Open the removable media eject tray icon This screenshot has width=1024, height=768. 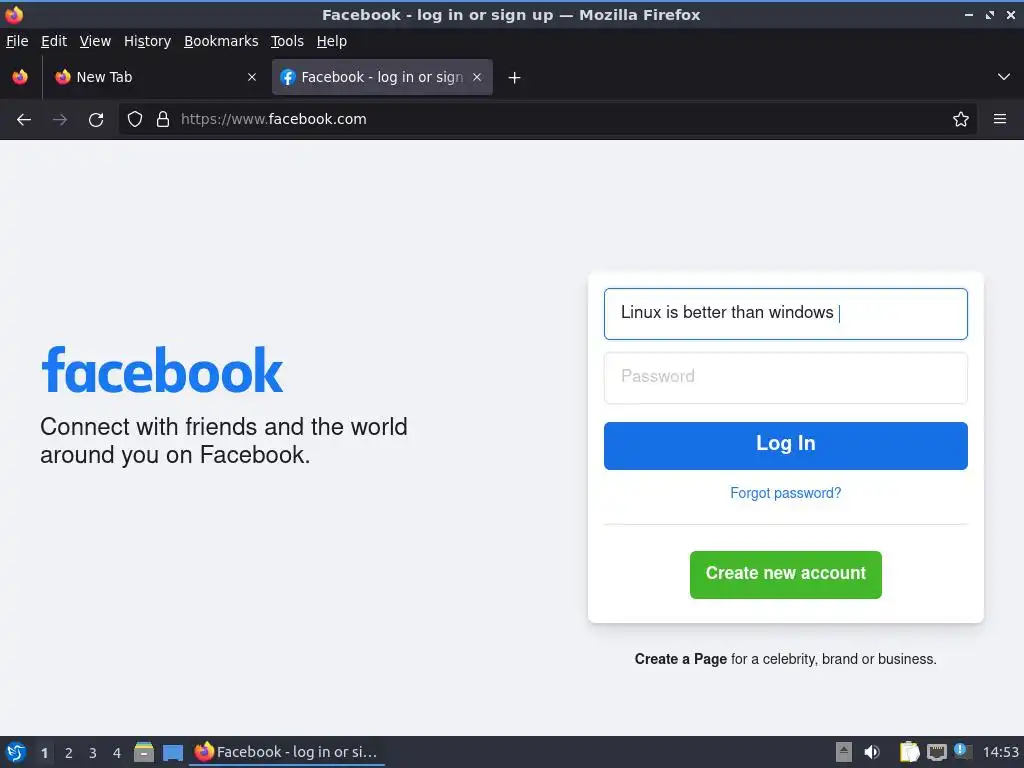tap(844, 752)
